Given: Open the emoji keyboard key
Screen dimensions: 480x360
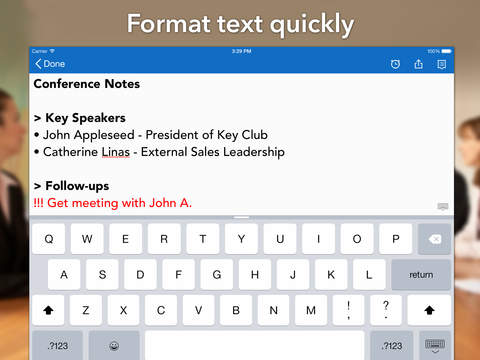Looking at the screenshot, I should [x=114, y=346].
